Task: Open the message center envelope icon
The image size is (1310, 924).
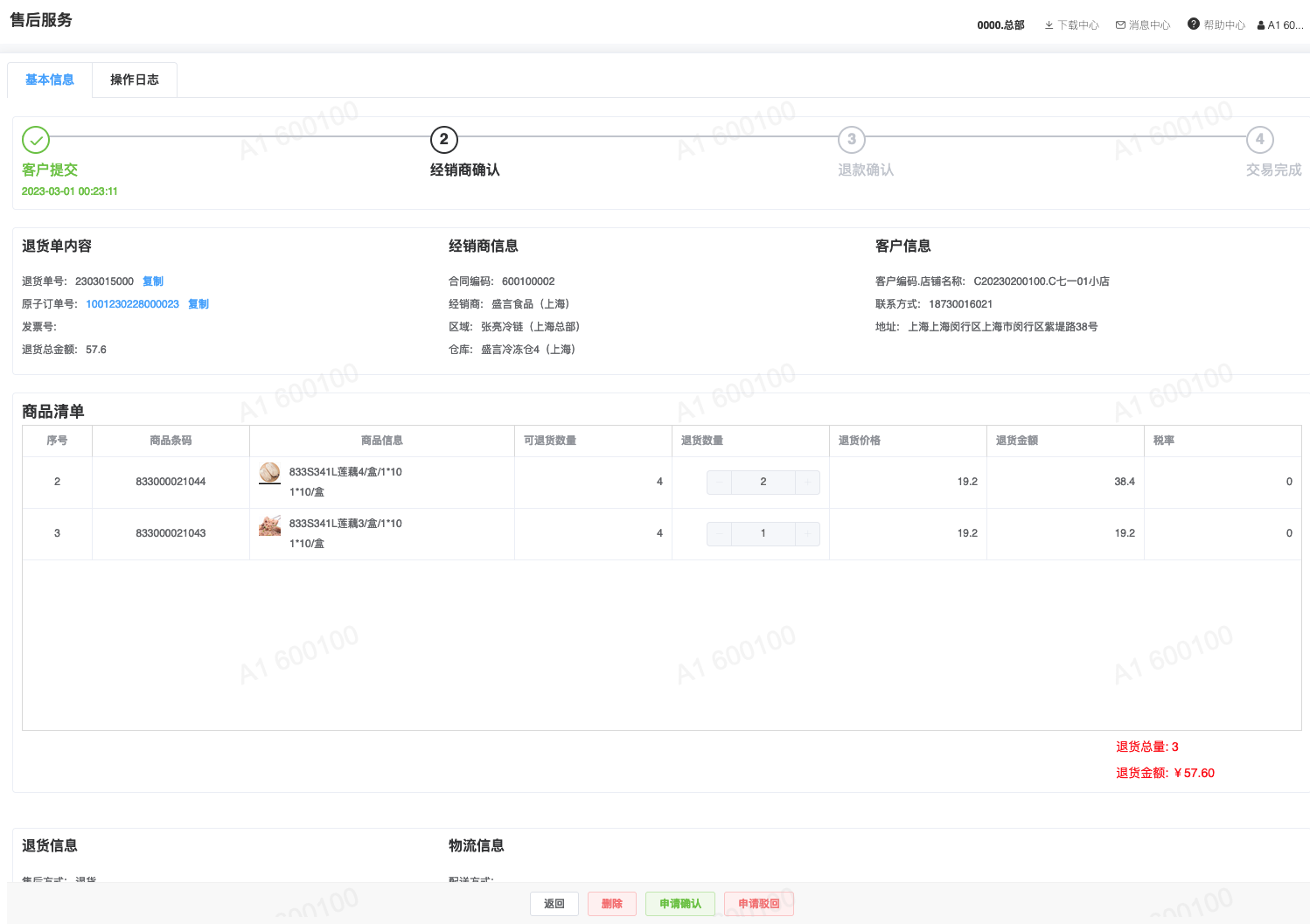Action: (x=1120, y=25)
